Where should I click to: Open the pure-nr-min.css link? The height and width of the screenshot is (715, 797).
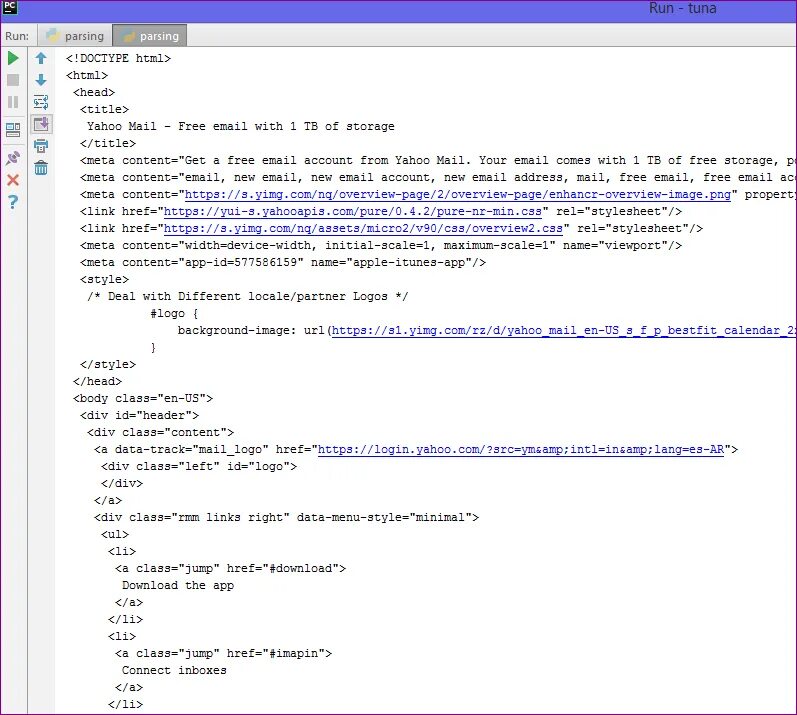click(353, 211)
